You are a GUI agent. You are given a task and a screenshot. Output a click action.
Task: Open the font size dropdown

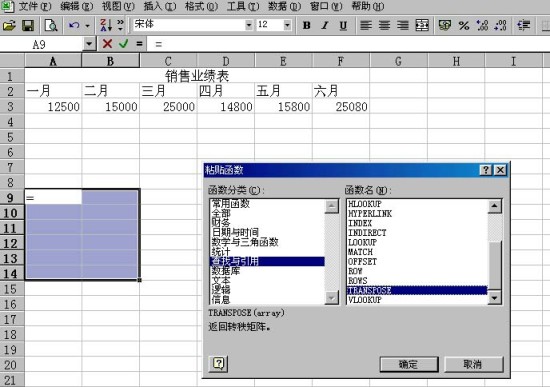pos(287,25)
